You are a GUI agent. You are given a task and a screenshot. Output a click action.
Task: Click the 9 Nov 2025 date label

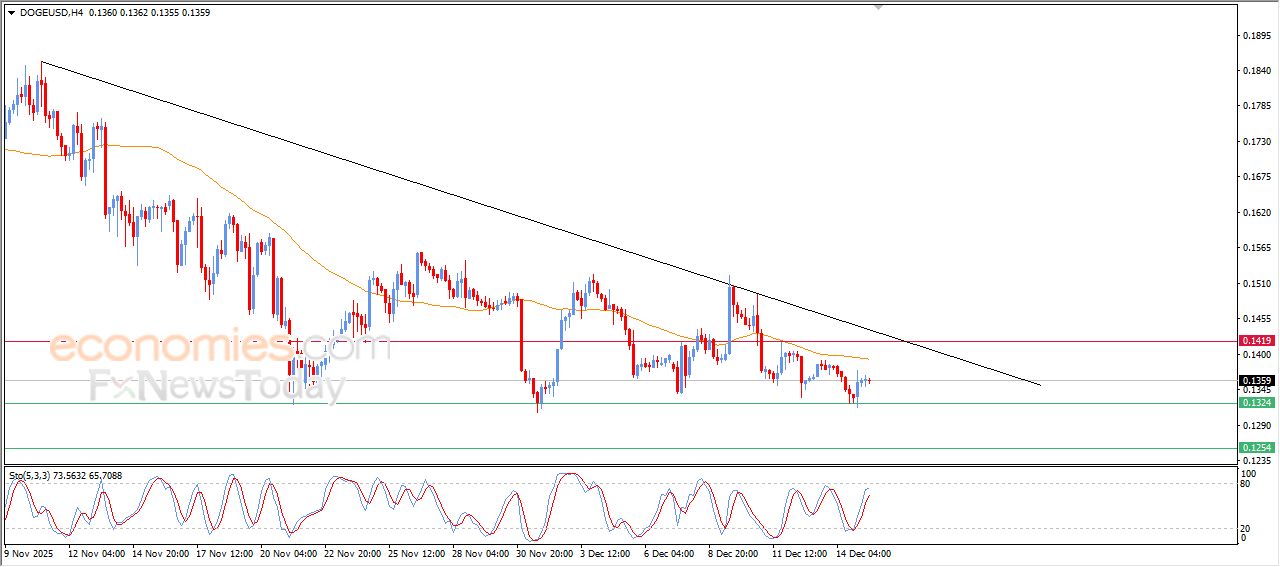click(x=31, y=553)
